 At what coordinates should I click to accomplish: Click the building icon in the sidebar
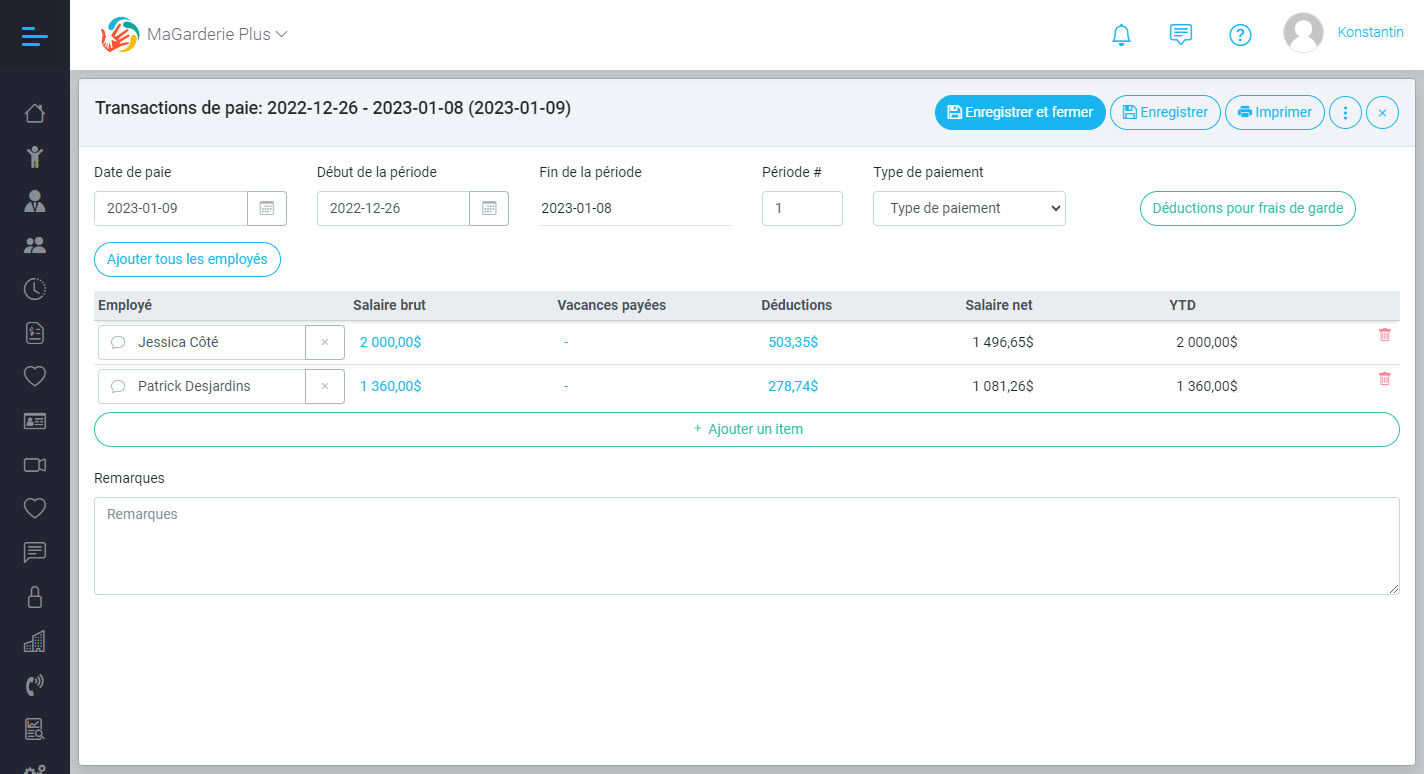(x=35, y=640)
